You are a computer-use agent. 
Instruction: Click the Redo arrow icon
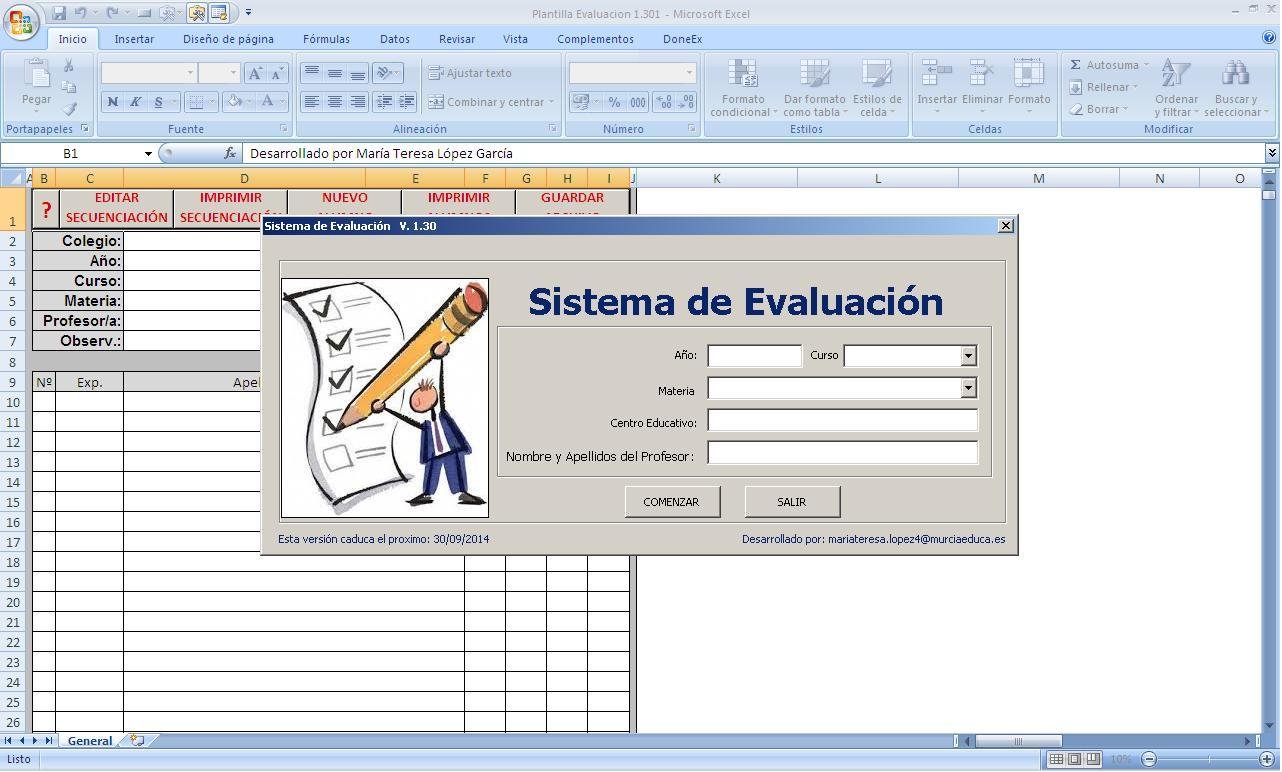(x=112, y=13)
